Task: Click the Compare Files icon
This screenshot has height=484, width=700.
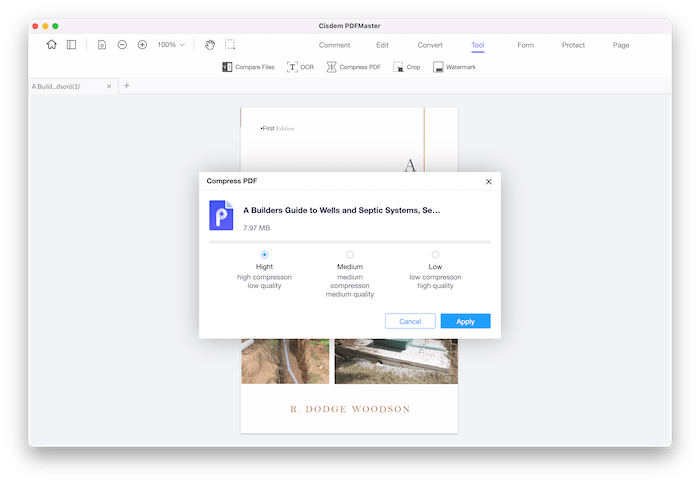Action: coord(227,67)
